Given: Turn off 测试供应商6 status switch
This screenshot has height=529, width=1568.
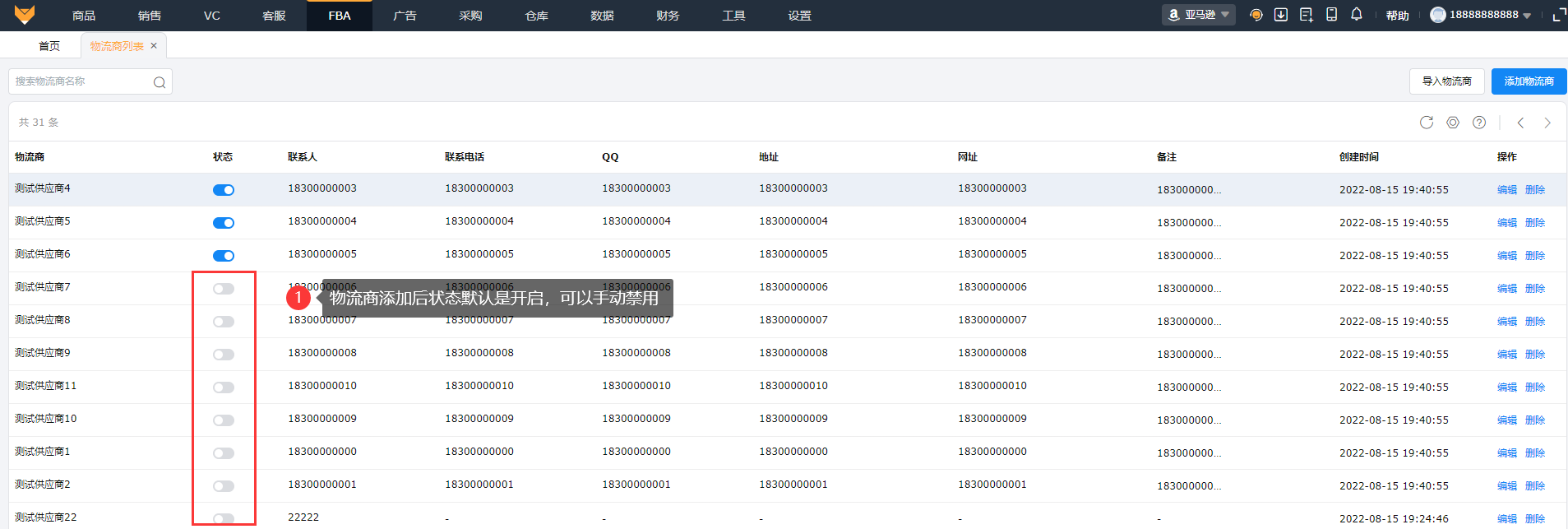Looking at the screenshot, I should click(224, 256).
